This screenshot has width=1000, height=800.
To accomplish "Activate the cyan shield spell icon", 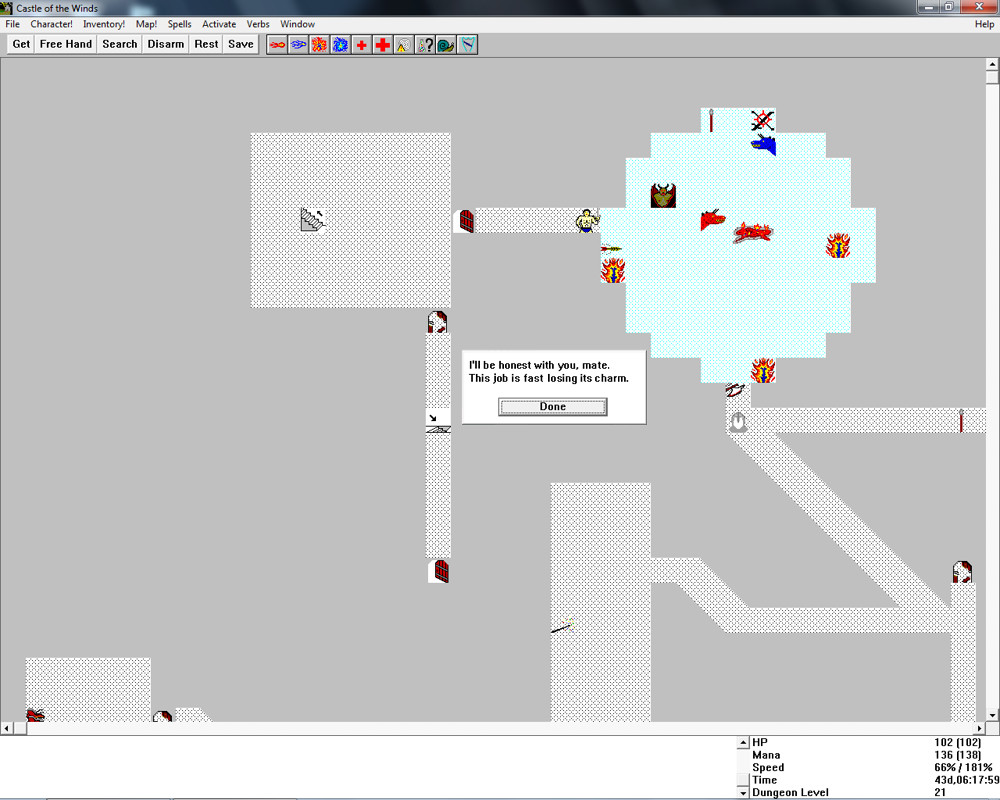I will [467, 45].
